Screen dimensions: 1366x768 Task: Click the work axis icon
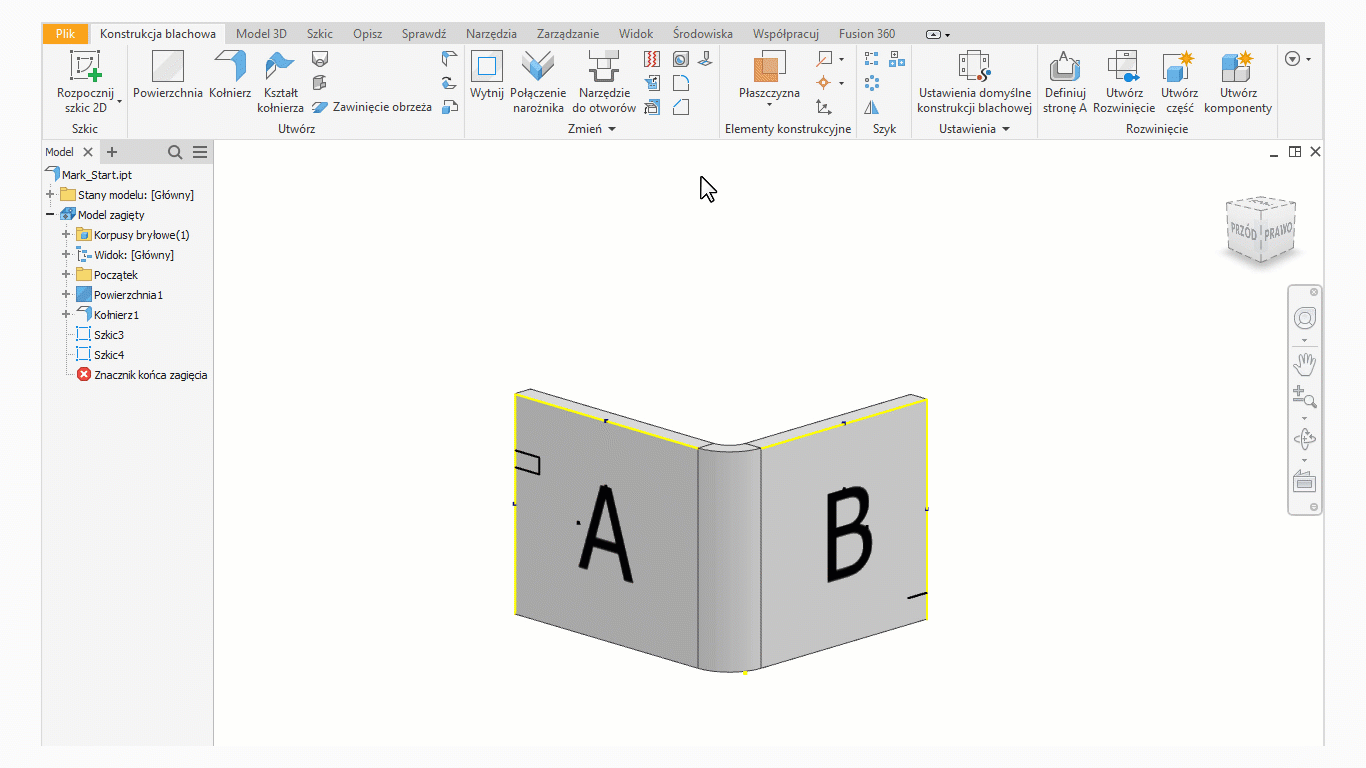[x=825, y=59]
